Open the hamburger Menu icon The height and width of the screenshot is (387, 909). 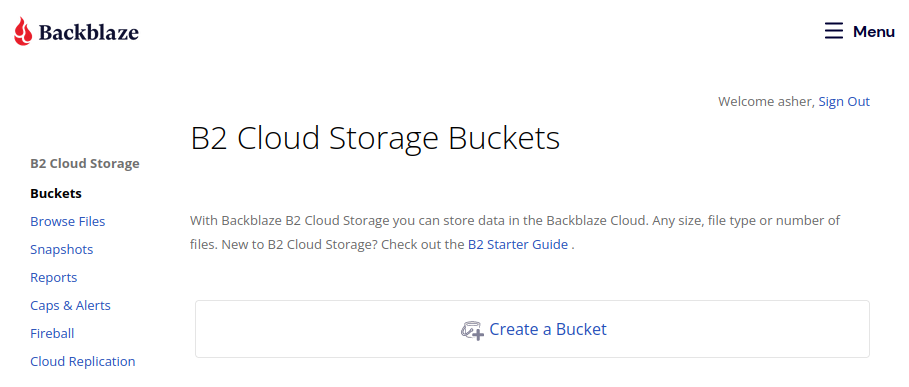[834, 31]
